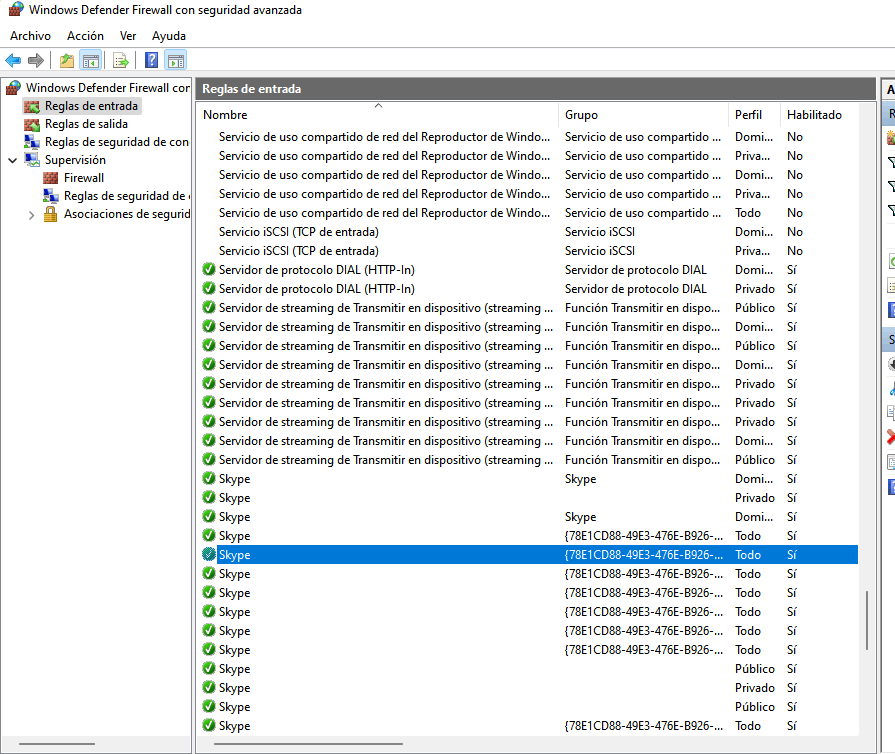Collapse the Supervisión tree node
Viewport: 895px width, 754px height.
tap(13, 160)
